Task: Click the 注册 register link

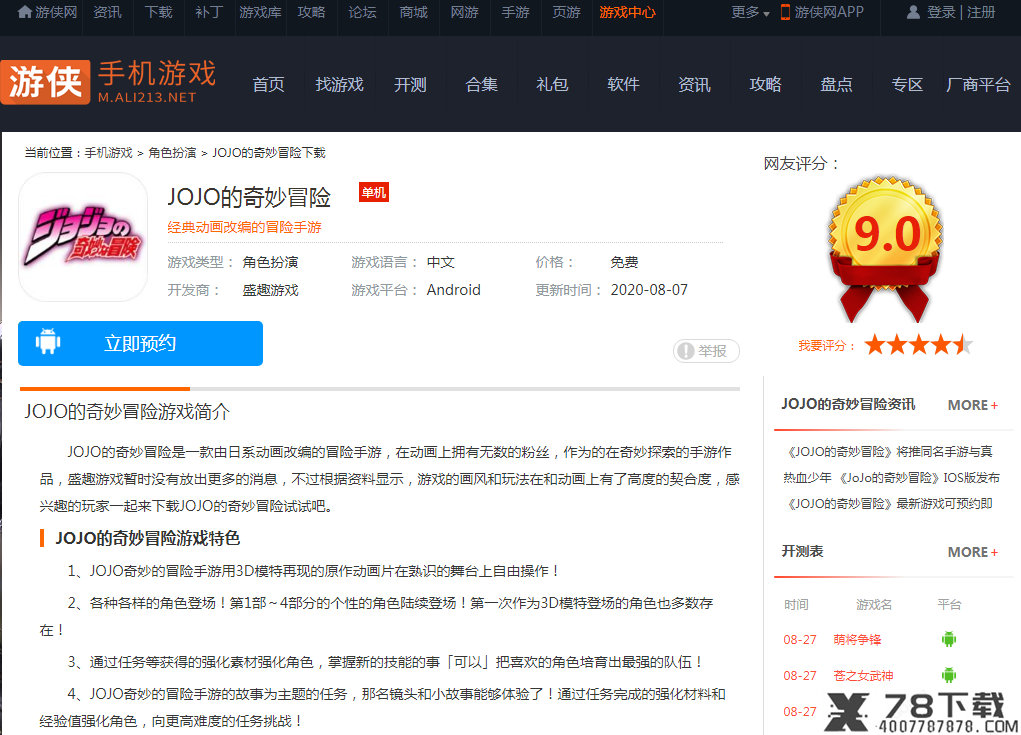Action: 981,12
